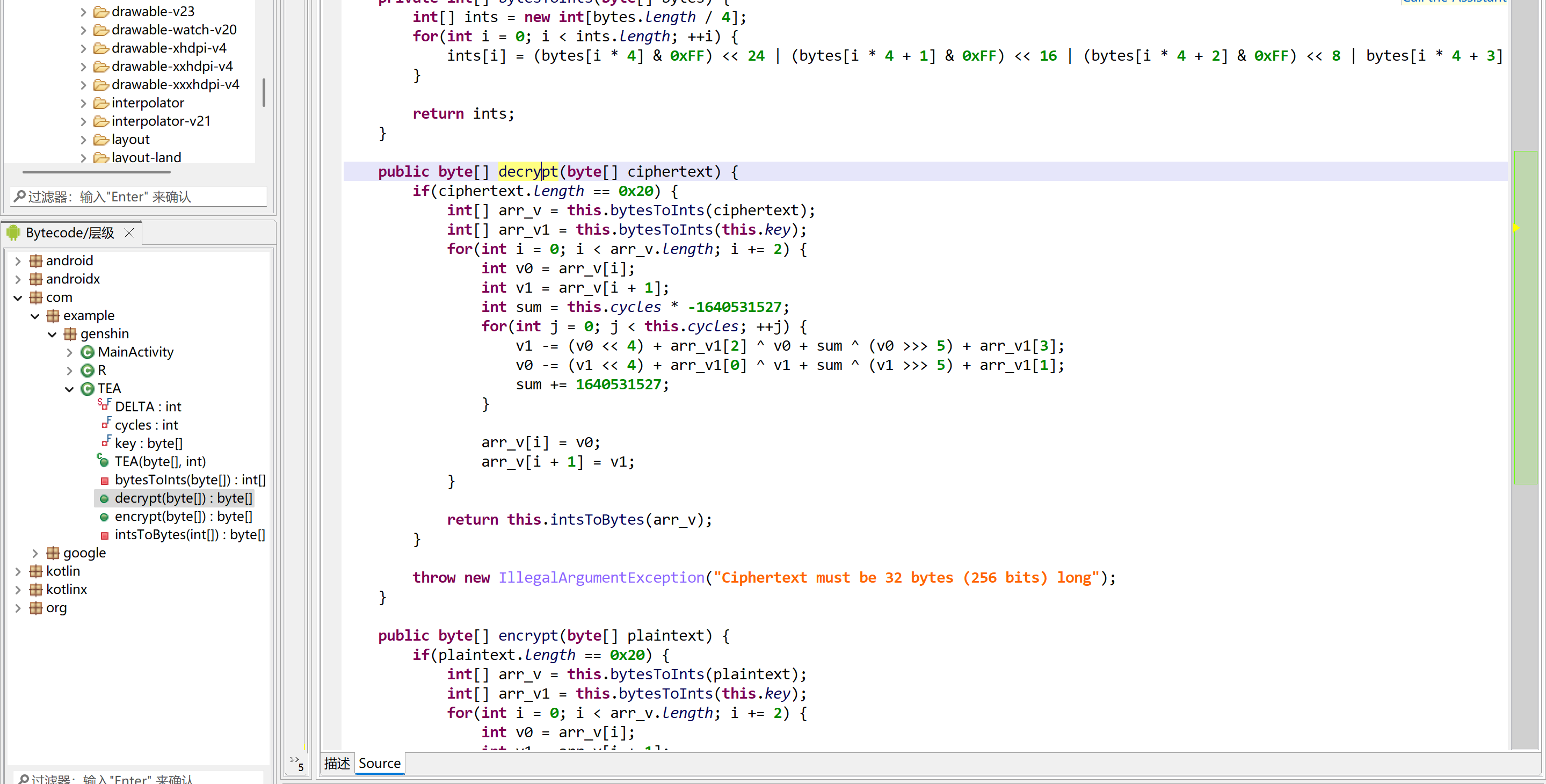Click the com package icon
This screenshot has width=1546, height=784.
36,297
